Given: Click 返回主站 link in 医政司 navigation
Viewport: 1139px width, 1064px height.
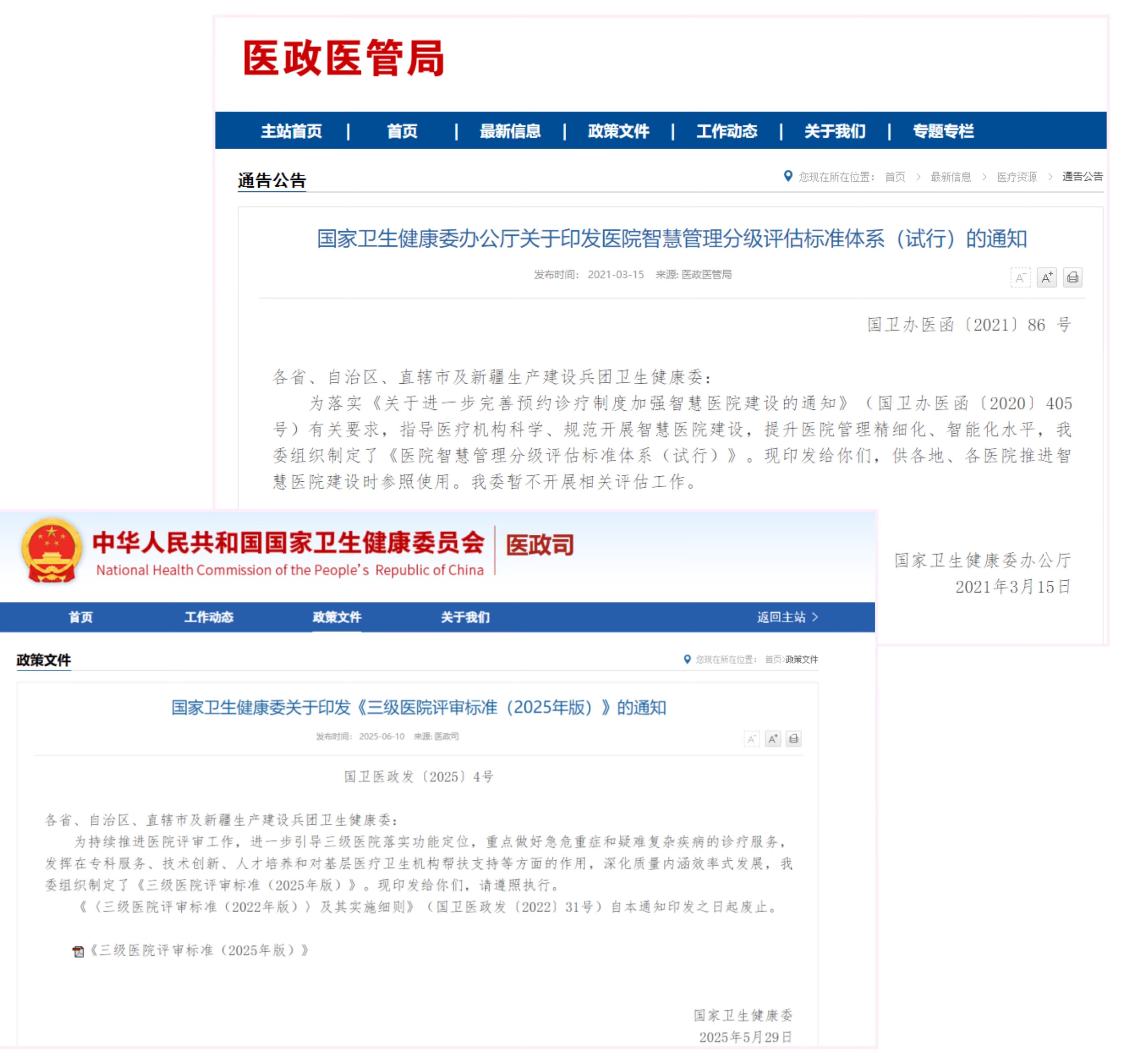Looking at the screenshot, I should [x=788, y=617].
